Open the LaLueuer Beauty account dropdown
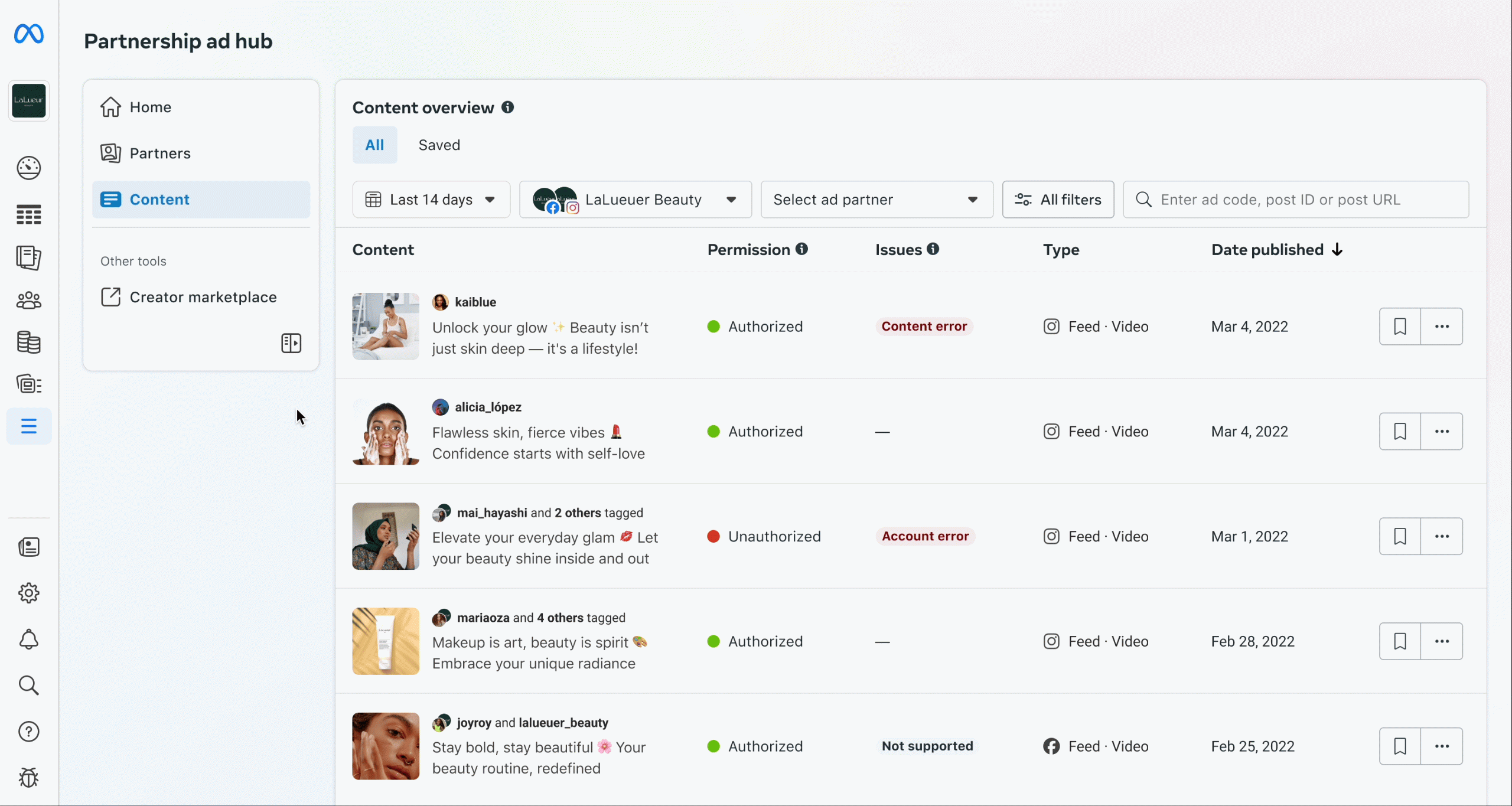1512x806 pixels. tap(636, 200)
